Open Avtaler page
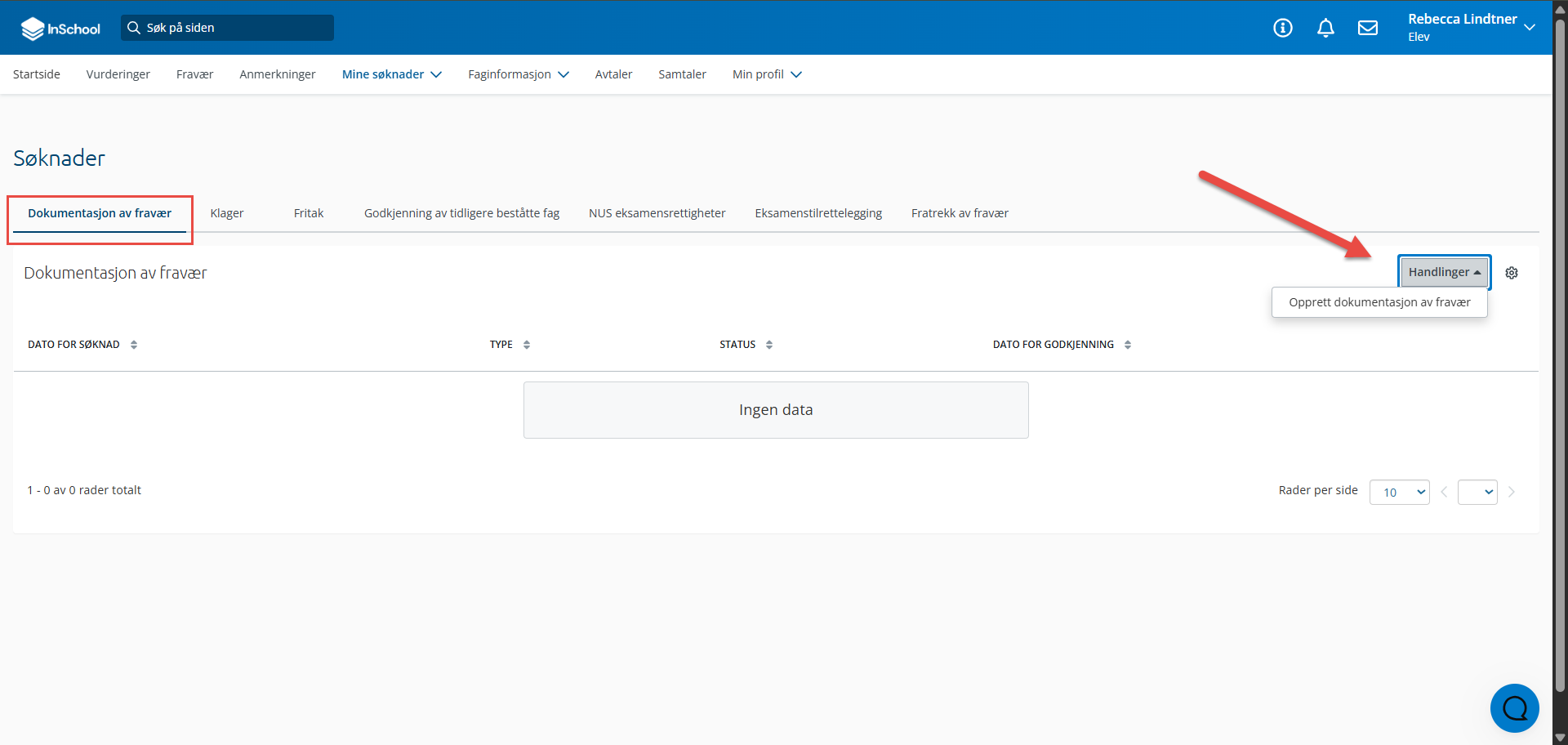Image resolution: width=1568 pixels, height=745 pixels. point(614,74)
